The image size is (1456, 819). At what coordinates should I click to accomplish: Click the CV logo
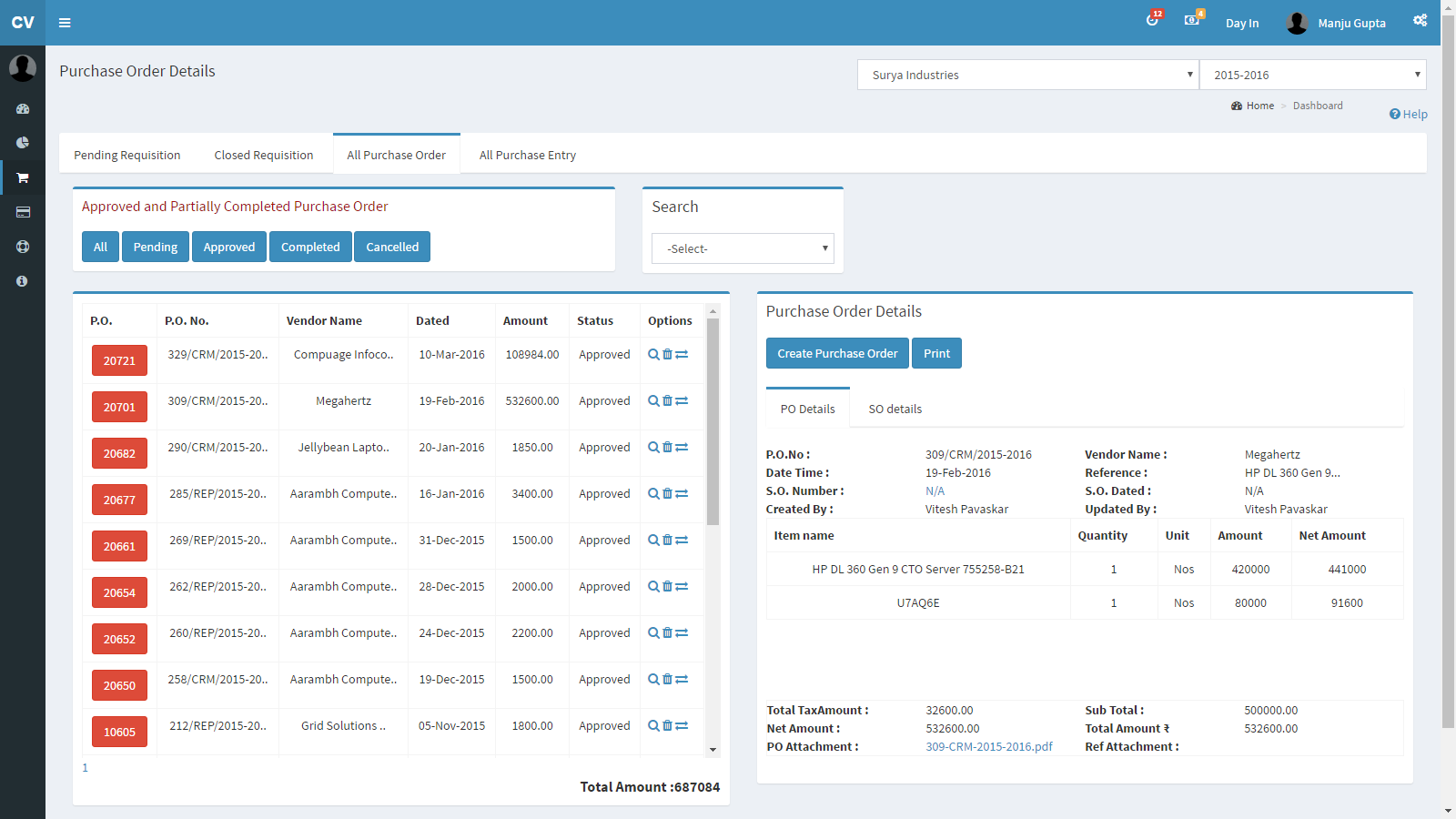(x=23, y=23)
